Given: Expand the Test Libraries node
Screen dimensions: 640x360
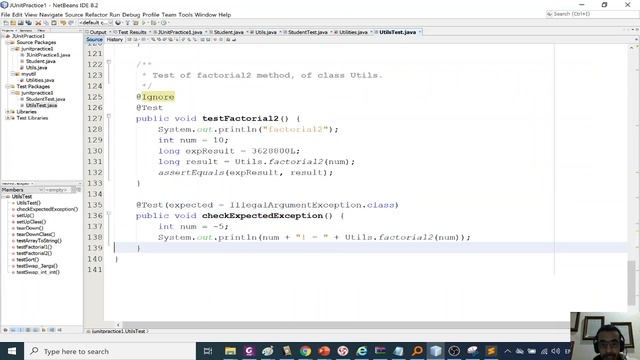Looking at the screenshot, I should tap(8, 118).
